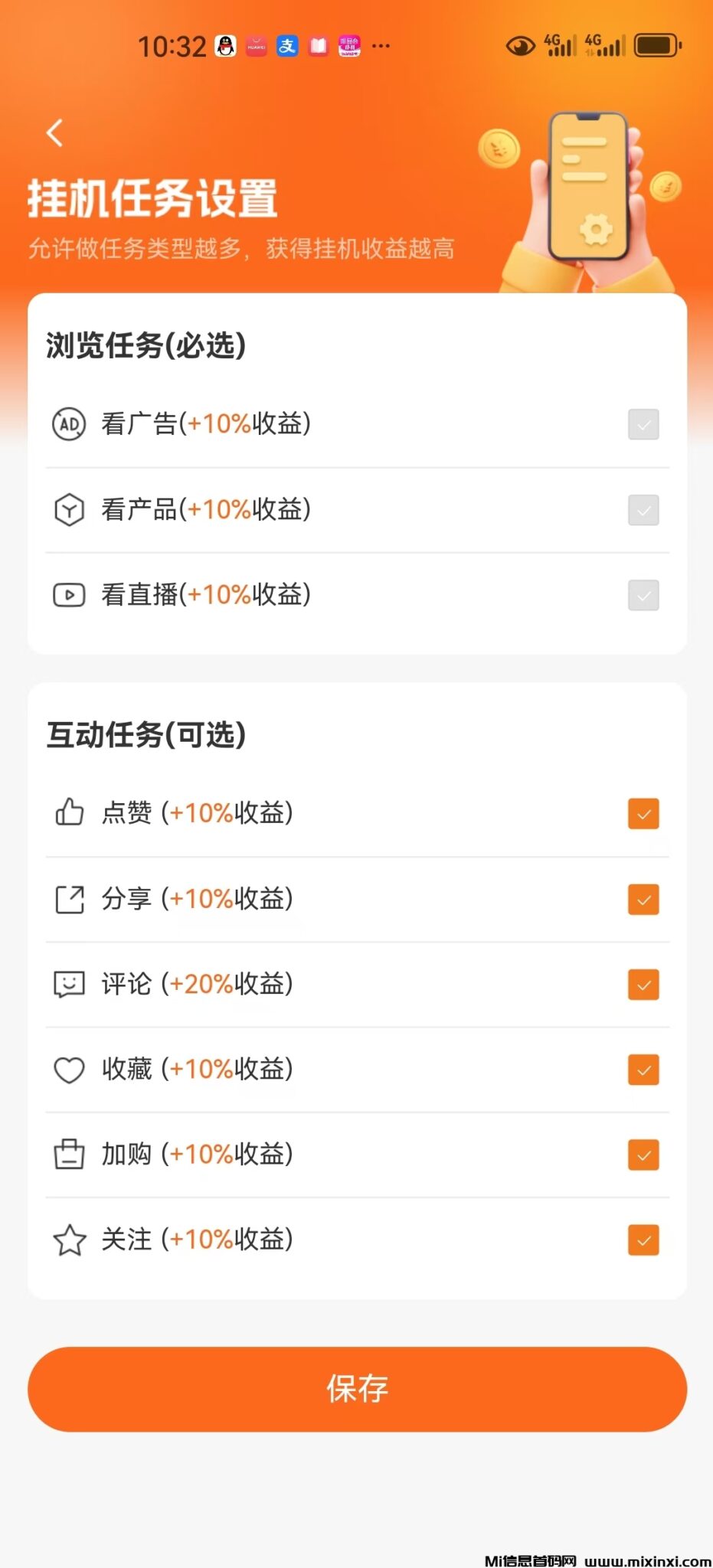Toggle the 加购 task checkbox
The width and height of the screenshot is (713, 1568).
643,1155
